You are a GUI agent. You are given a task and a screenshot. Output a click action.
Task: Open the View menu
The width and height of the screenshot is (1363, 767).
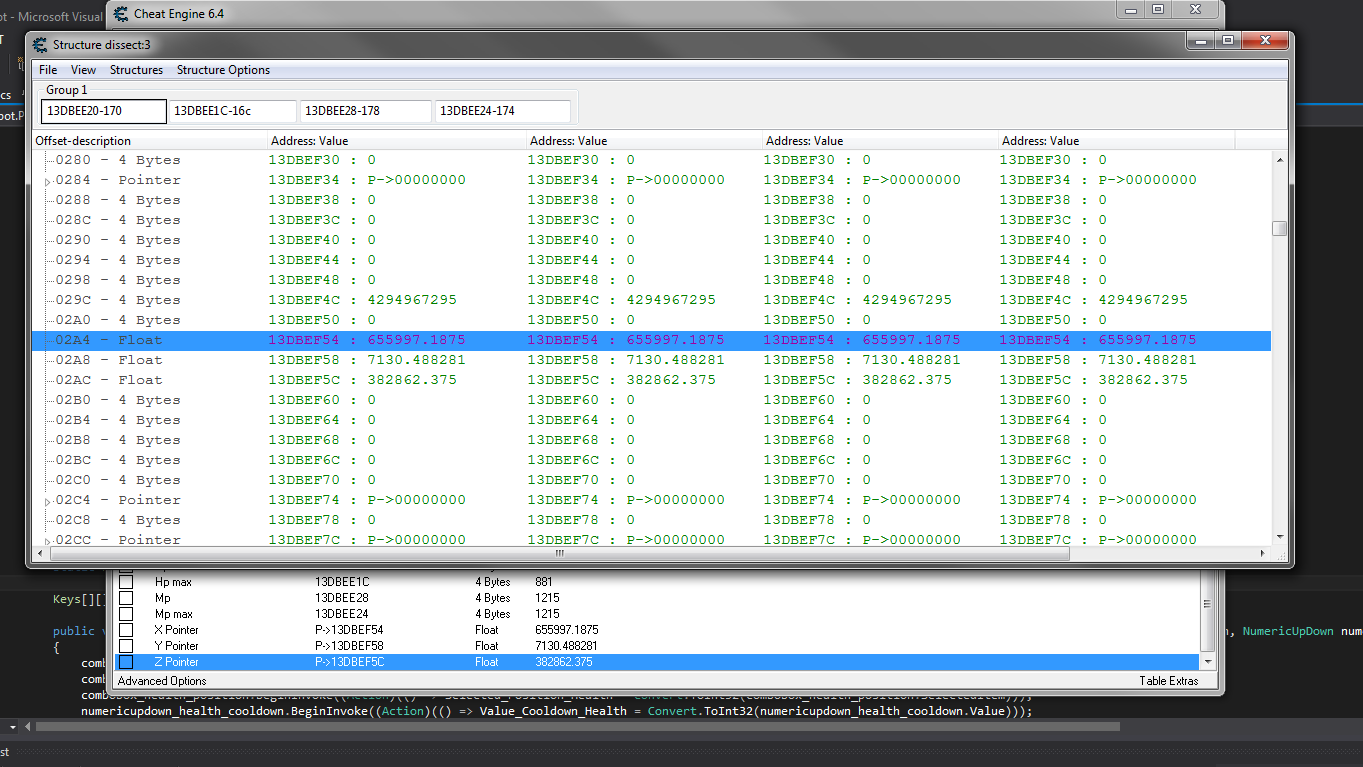coord(84,70)
